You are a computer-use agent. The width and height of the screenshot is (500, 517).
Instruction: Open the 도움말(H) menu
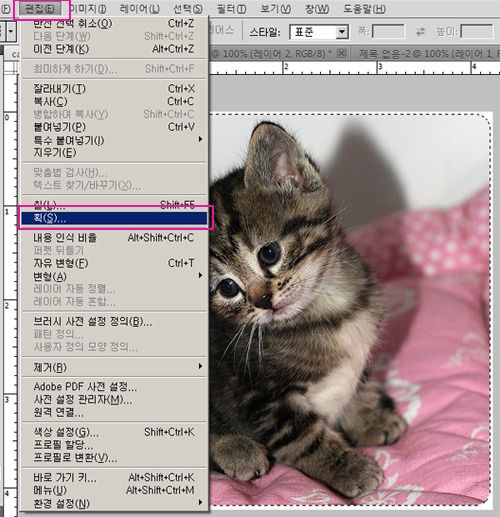click(x=364, y=9)
